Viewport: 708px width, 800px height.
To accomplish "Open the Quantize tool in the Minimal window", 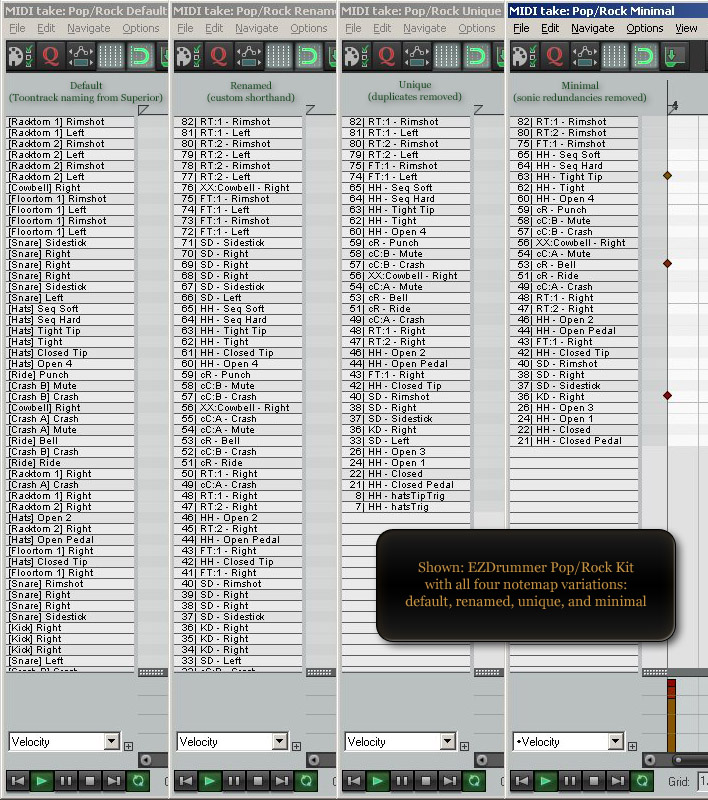I will [x=554, y=56].
